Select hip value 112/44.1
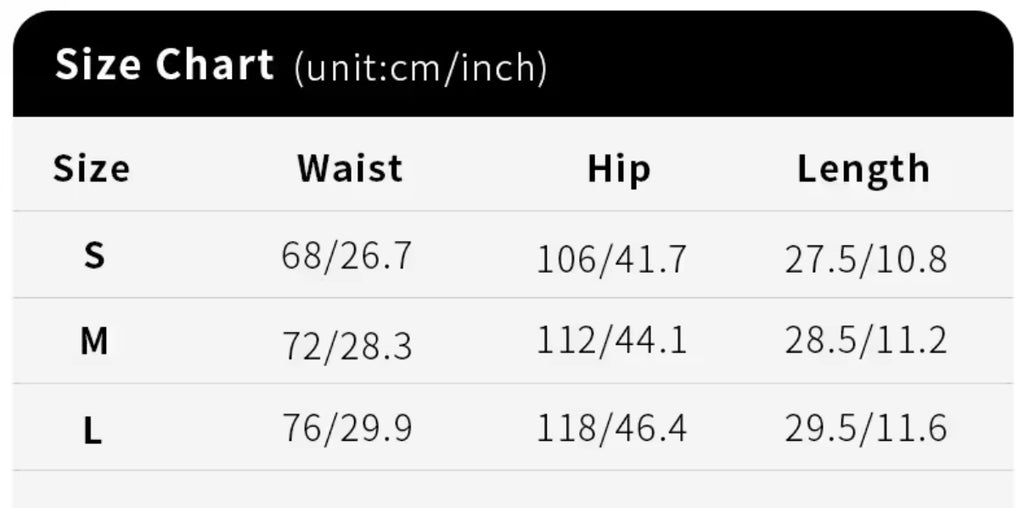This screenshot has width=1024, height=508. click(612, 343)
